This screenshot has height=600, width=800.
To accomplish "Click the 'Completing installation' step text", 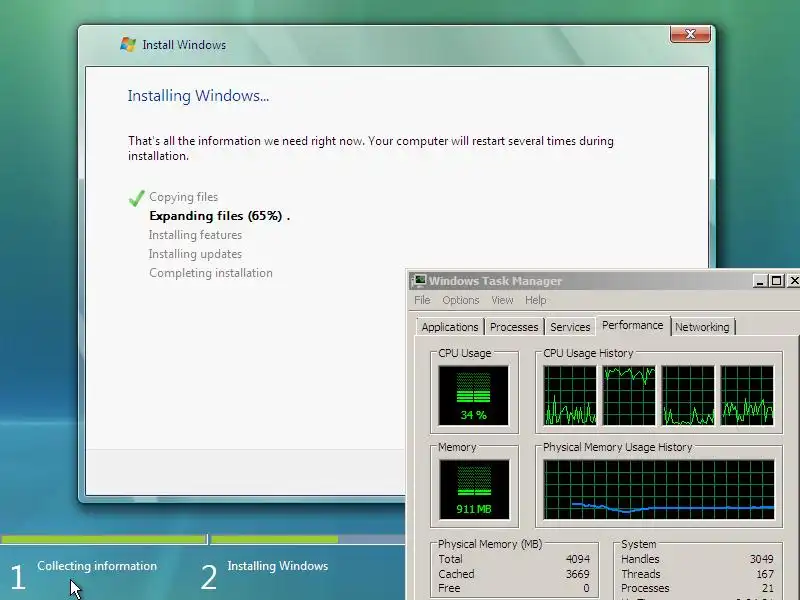I will [x=211, y=273].
